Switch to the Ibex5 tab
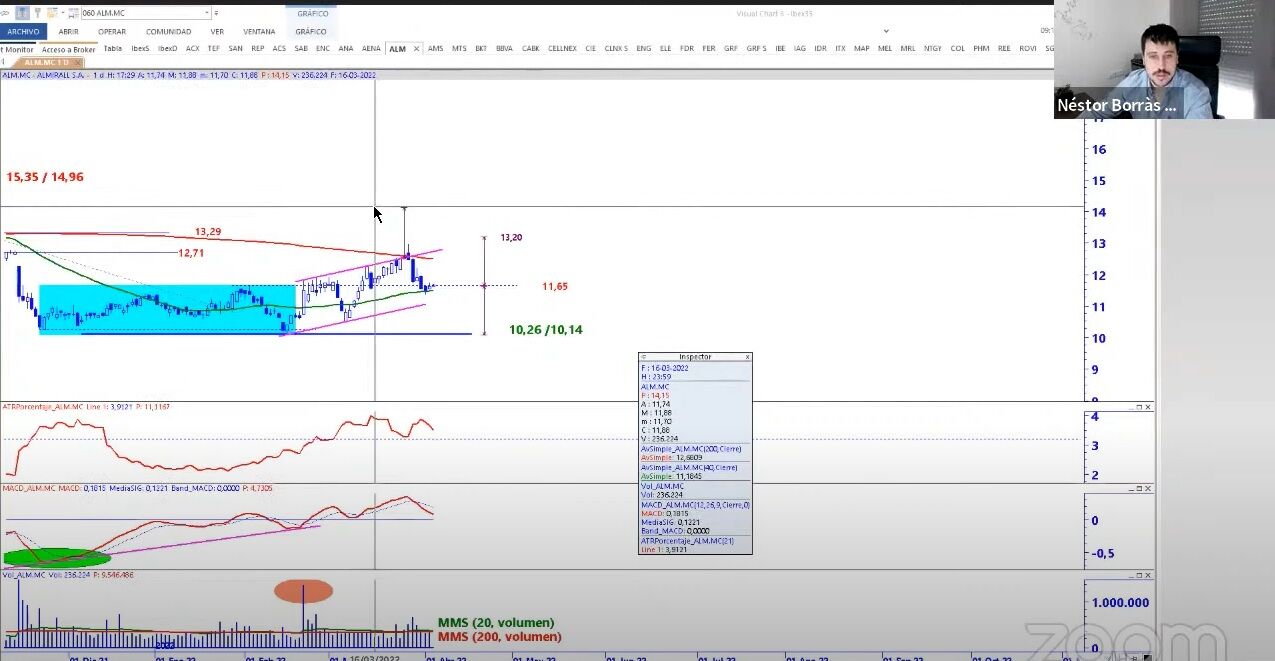The height and width of the screenshot is (661, 1275). pos(140,48)
